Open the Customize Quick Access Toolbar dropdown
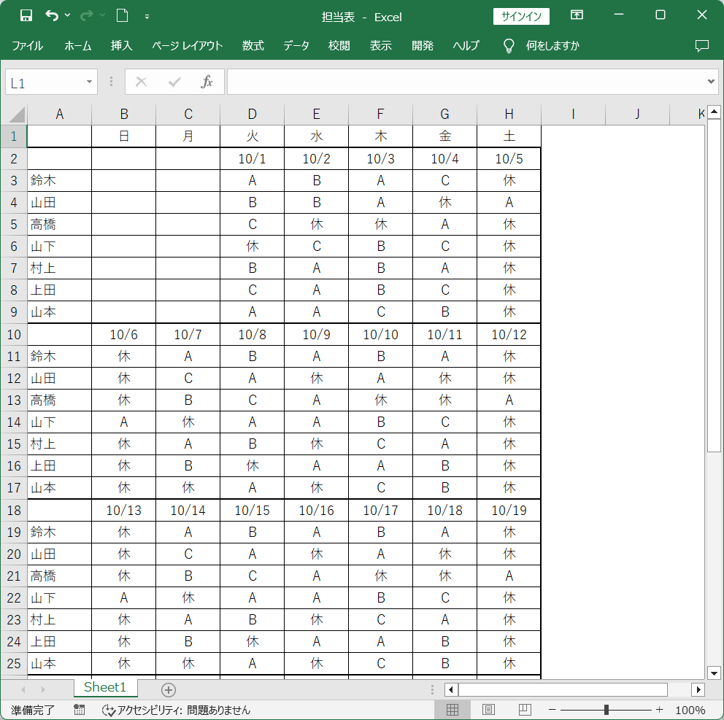This screenshot has height=720, width=724. click(147, 17)
